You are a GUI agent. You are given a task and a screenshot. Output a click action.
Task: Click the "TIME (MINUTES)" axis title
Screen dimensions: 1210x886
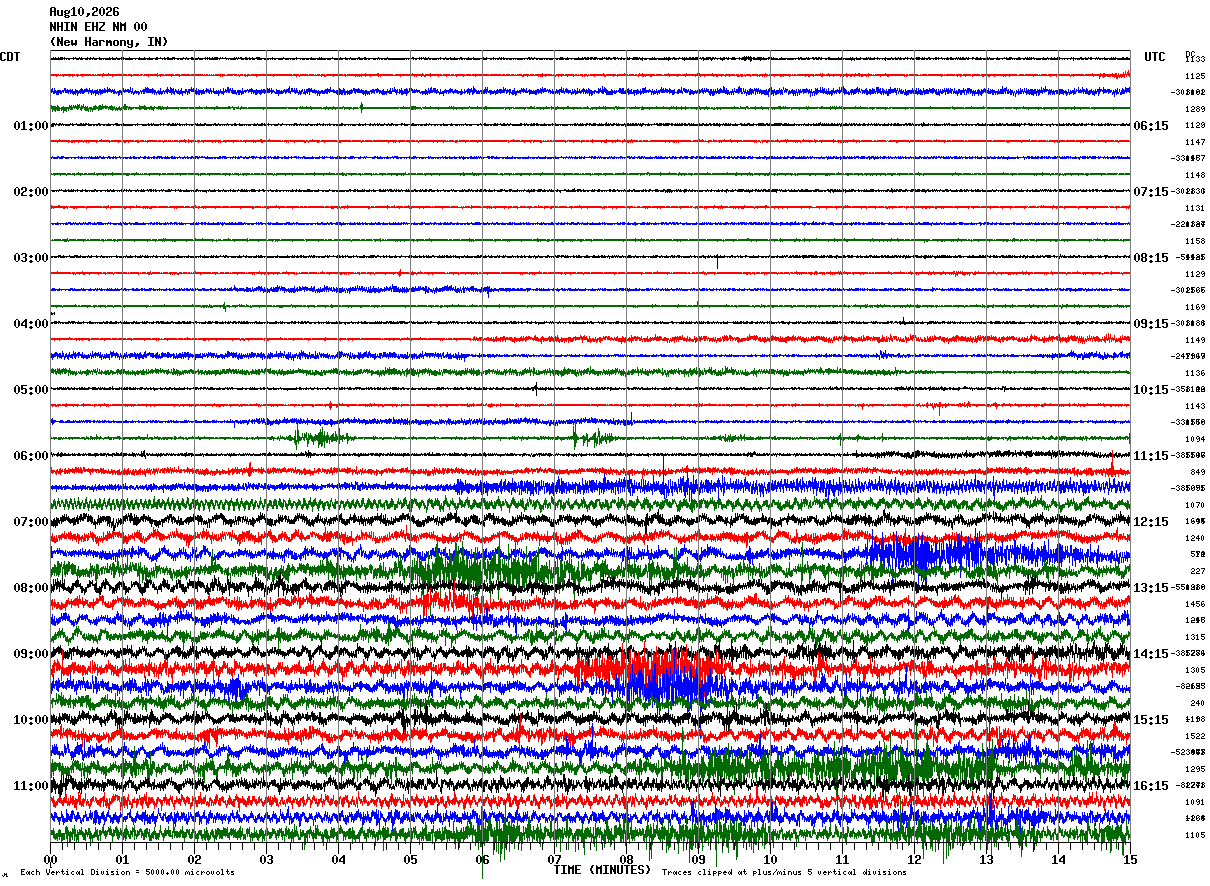[x=602, y=870]
